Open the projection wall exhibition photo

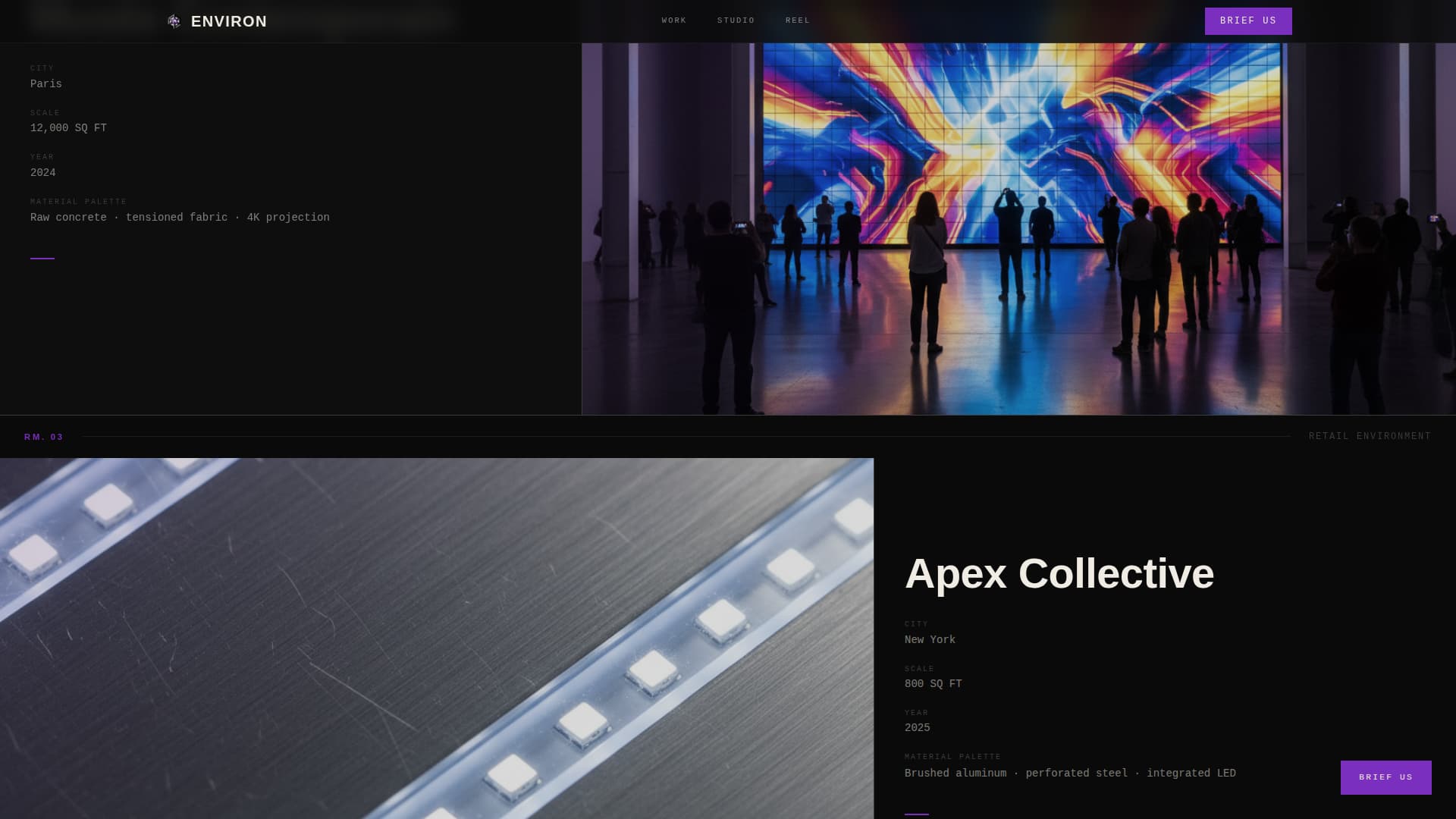point(1018,228)
